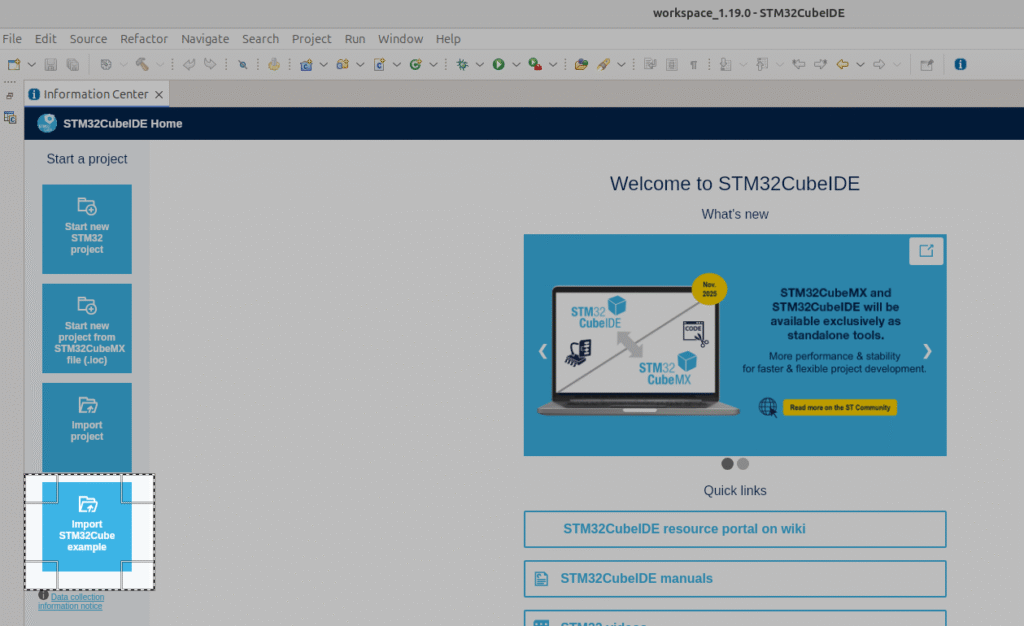Screen dimensions: 1024x626
Task: Save the current editor with the disk icon
Action: pos(51,63)
